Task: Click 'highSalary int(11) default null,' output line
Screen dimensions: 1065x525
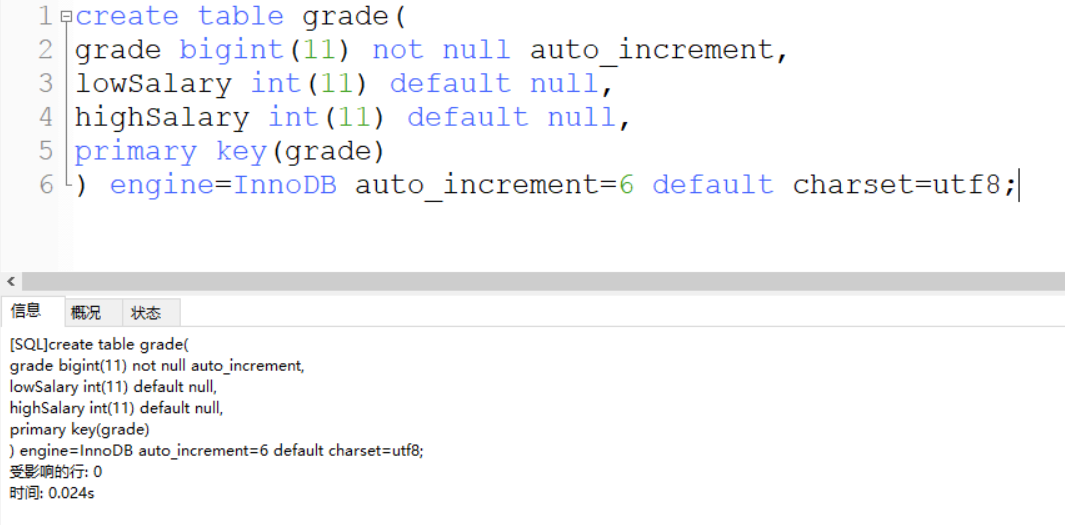Action: coord(116,409)
